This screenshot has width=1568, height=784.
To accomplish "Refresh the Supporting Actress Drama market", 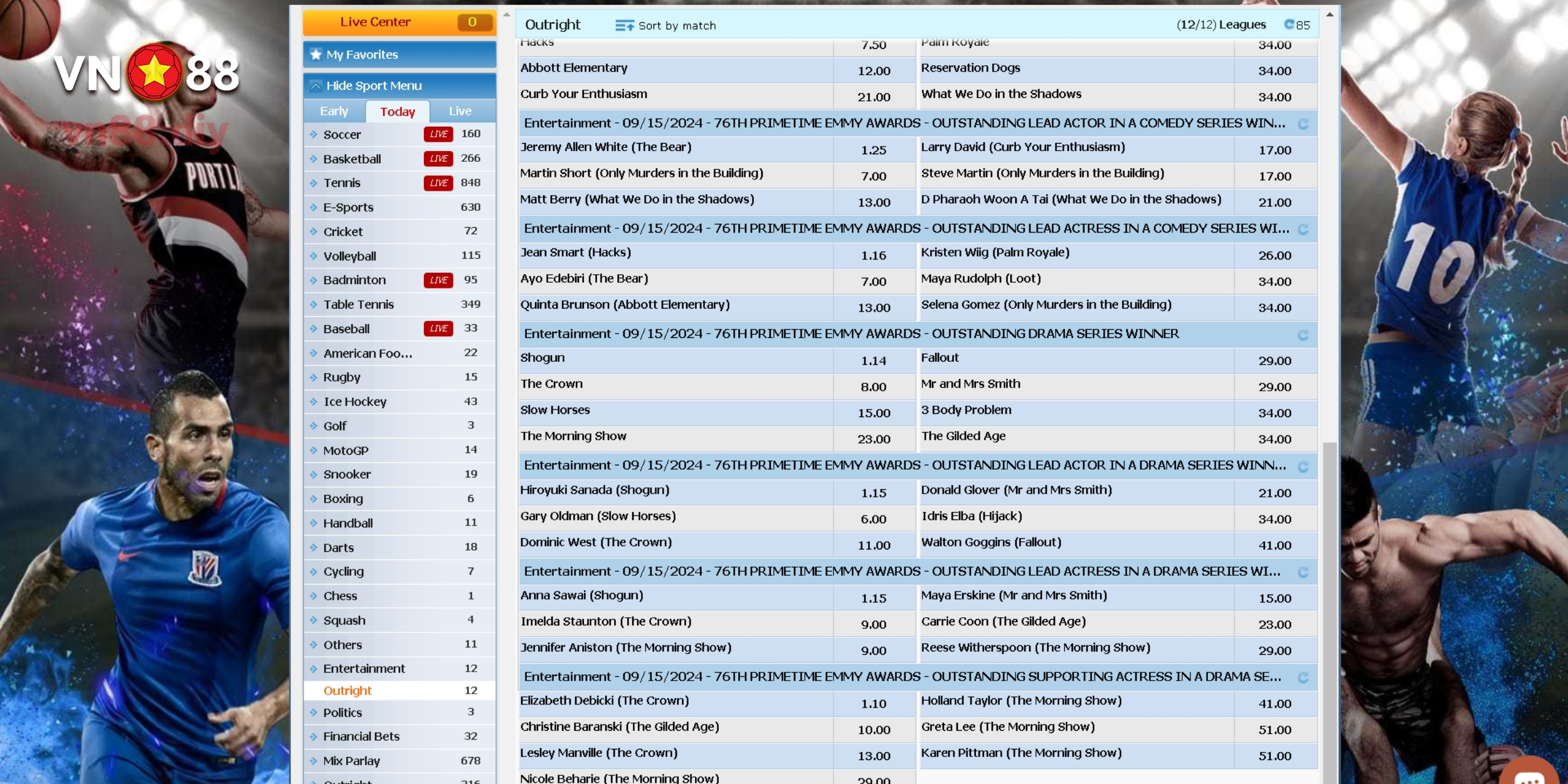I will coord(1303,677).
